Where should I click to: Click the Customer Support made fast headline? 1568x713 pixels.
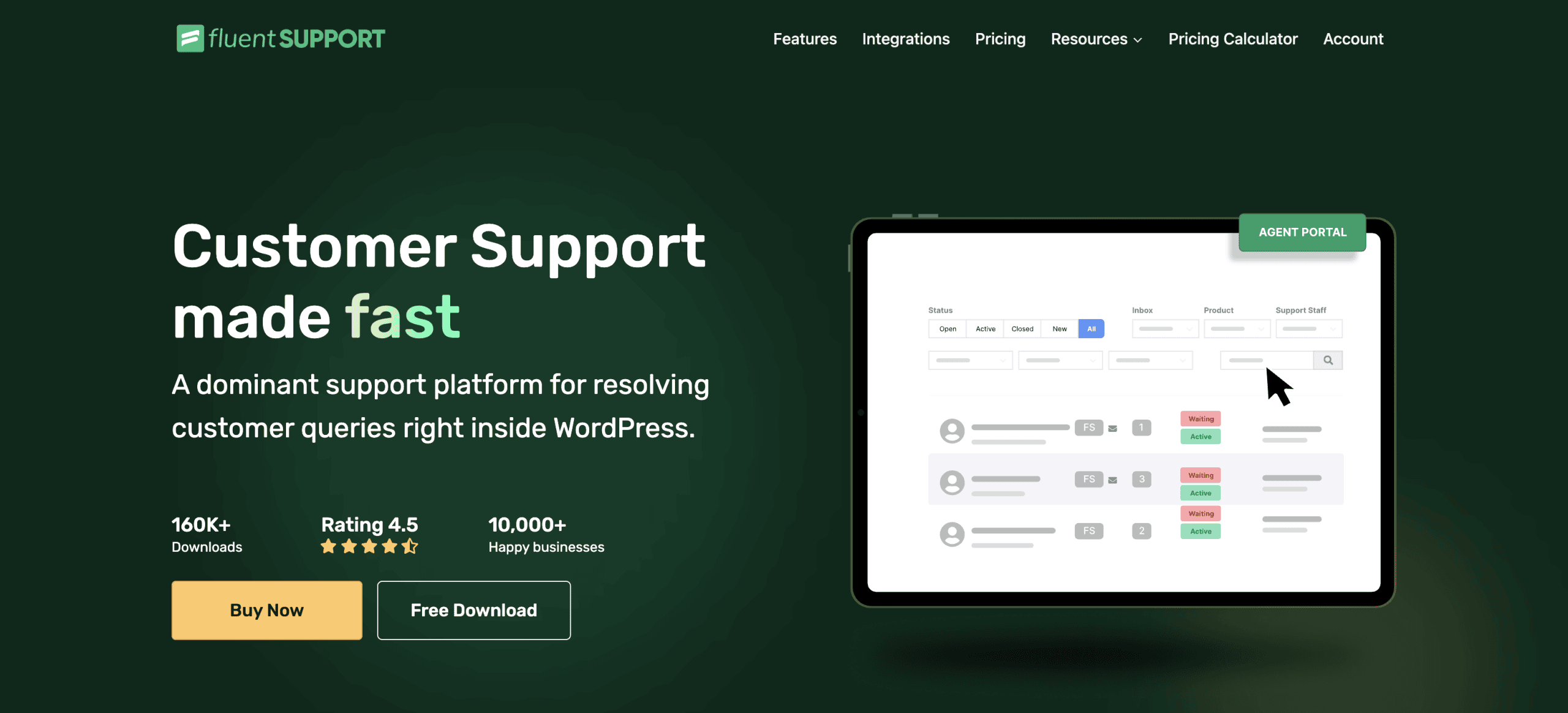pyautogui.click(x=439, y=281)
